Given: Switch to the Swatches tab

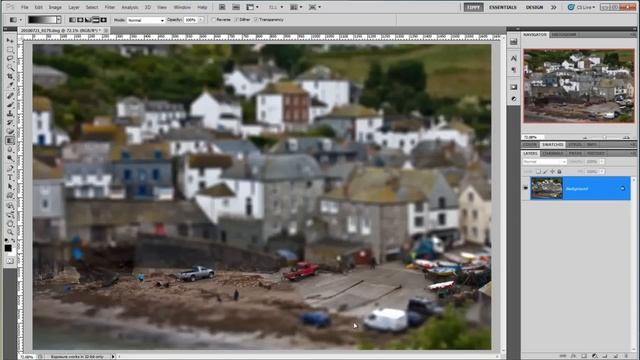Looking at the screenshot, I should (x=552, y=144).
